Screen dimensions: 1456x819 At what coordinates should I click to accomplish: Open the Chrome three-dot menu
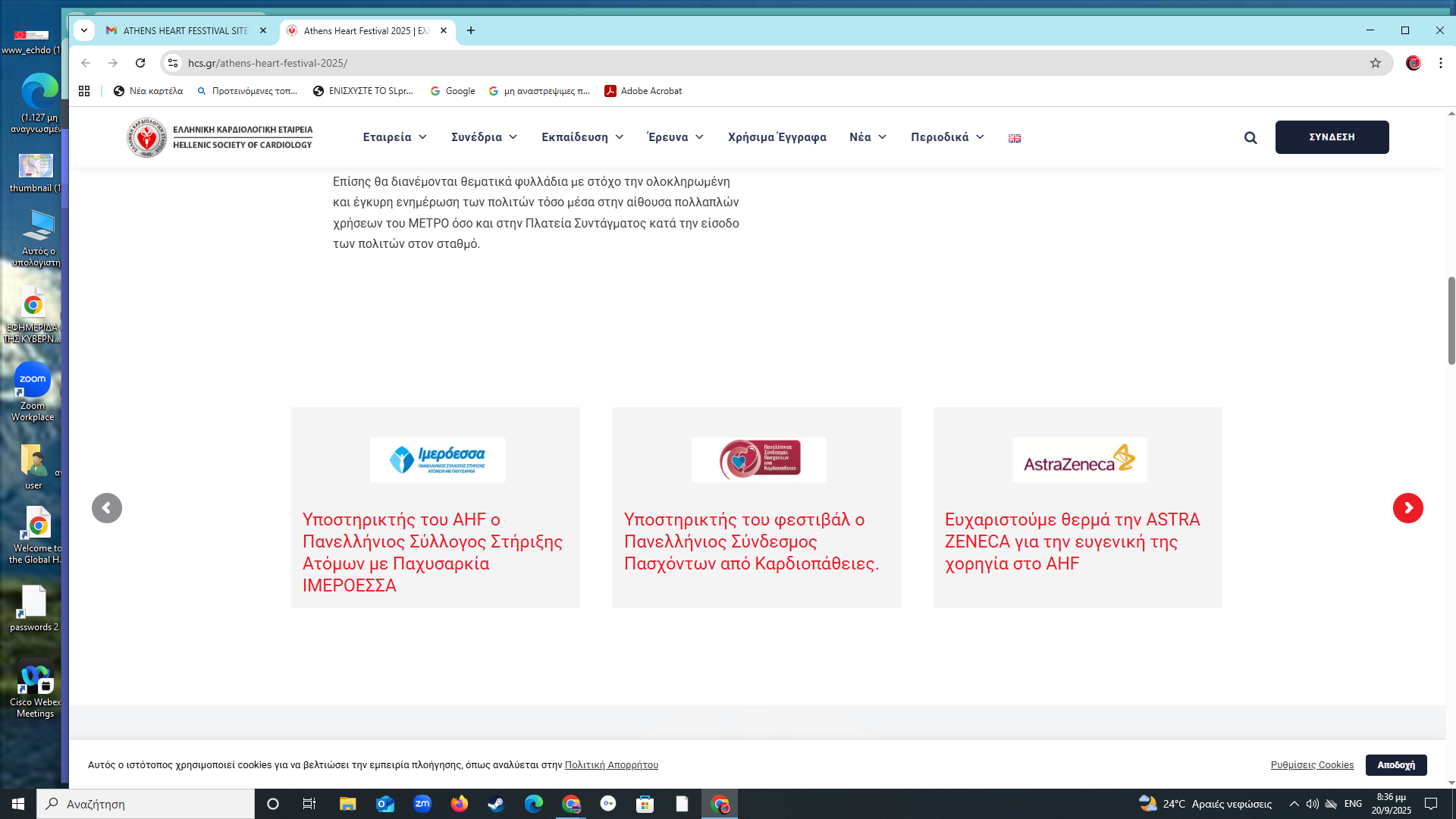pyautogui.click(x=1441, y=63)
